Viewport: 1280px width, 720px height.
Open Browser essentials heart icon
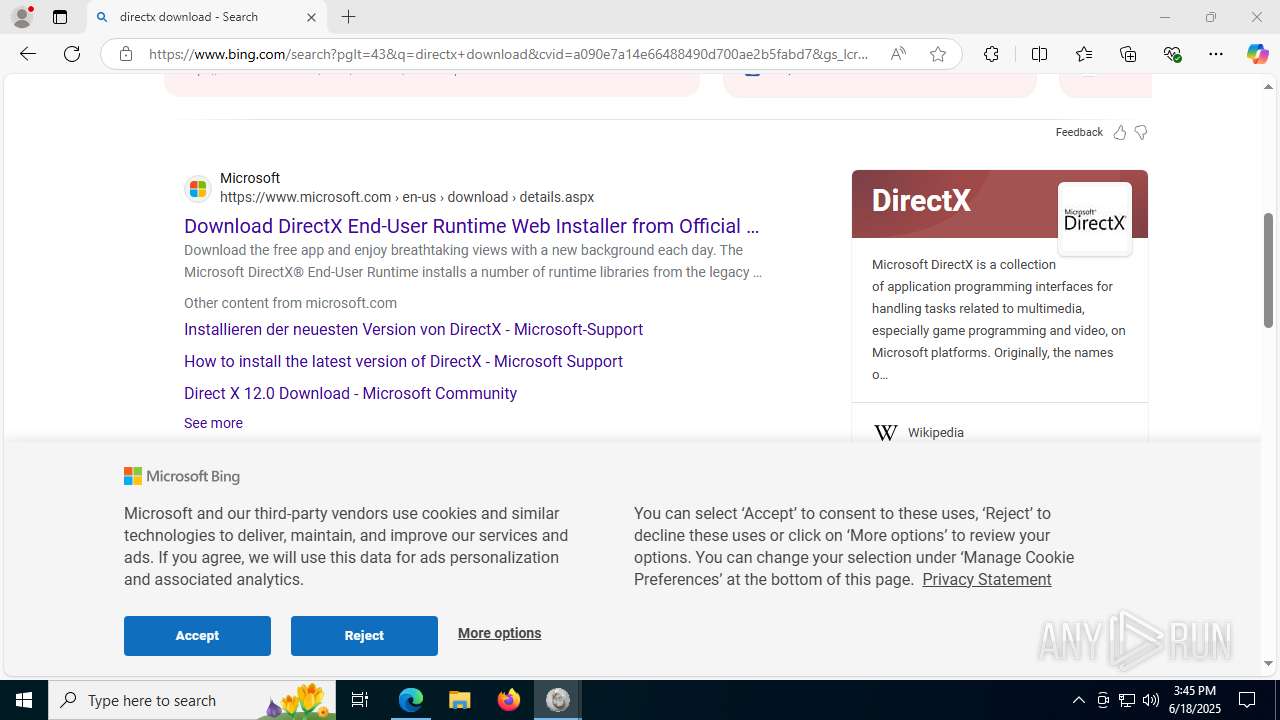coord(1172,54)
